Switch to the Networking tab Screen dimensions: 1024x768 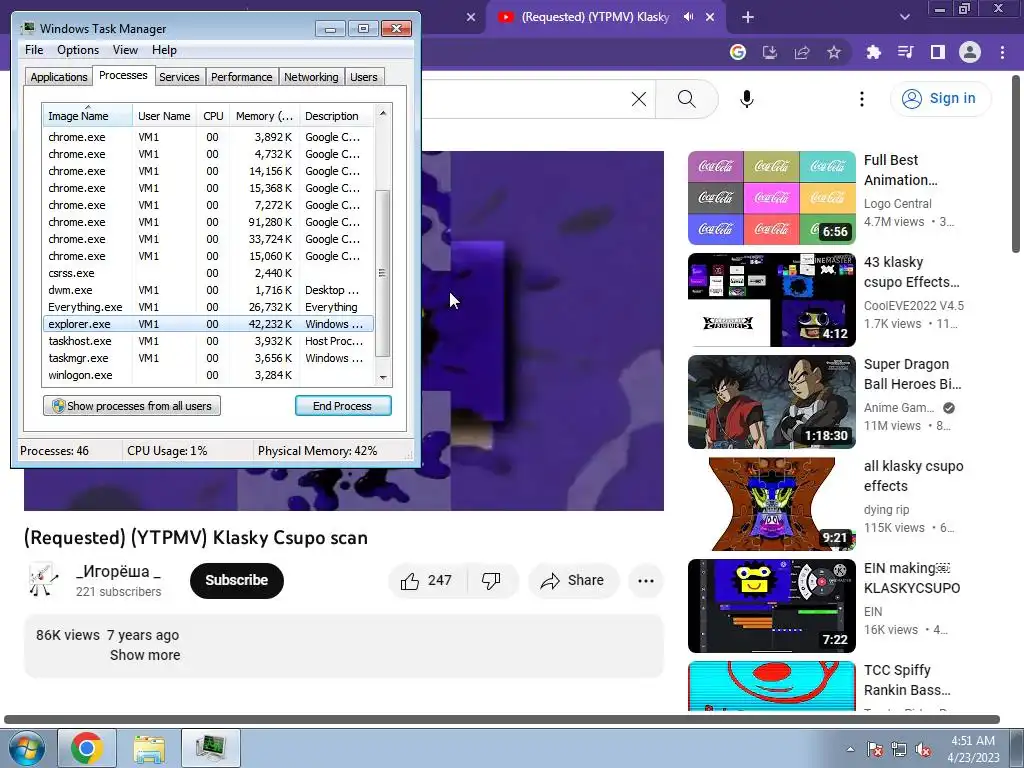coord(312,77)
